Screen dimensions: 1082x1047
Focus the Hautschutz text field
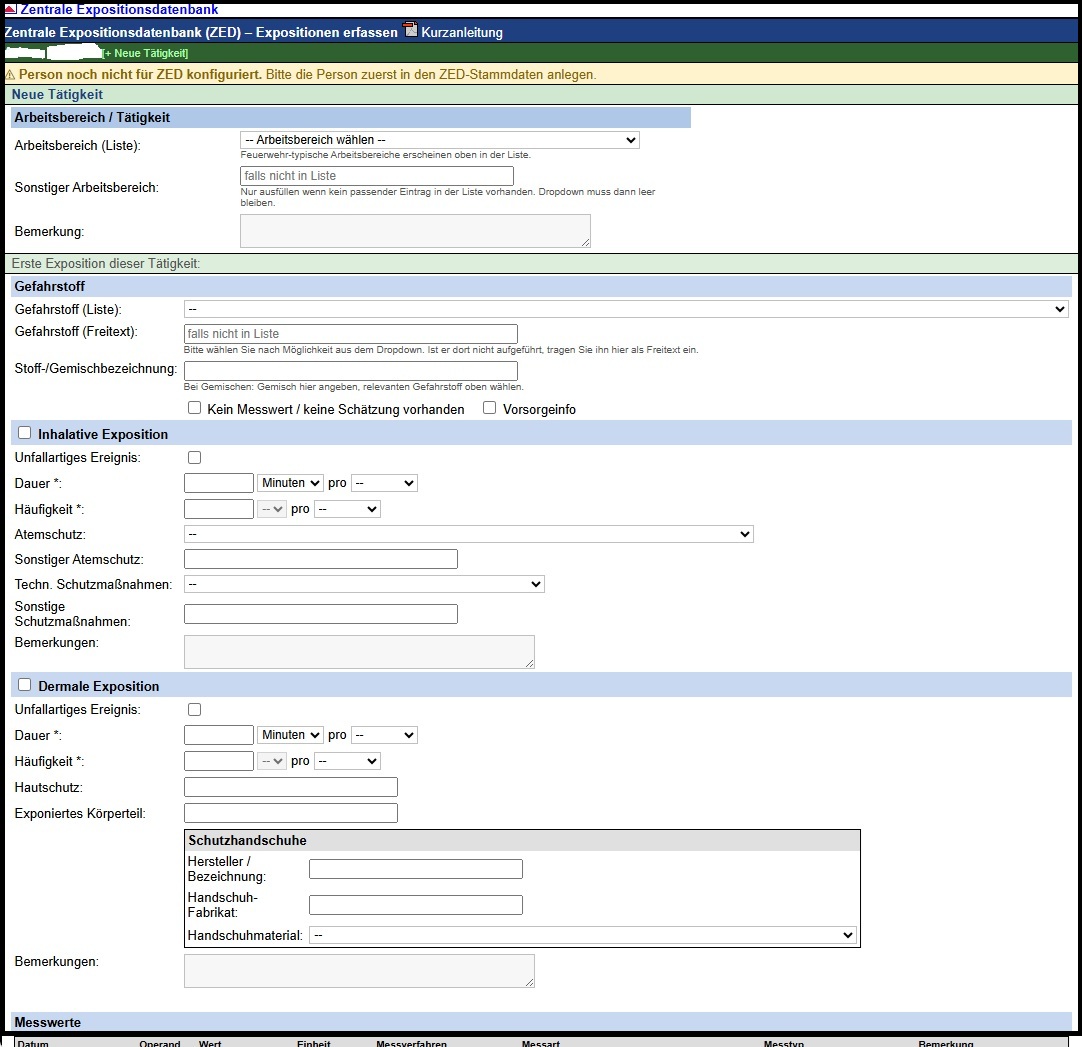tap(291, 787)
